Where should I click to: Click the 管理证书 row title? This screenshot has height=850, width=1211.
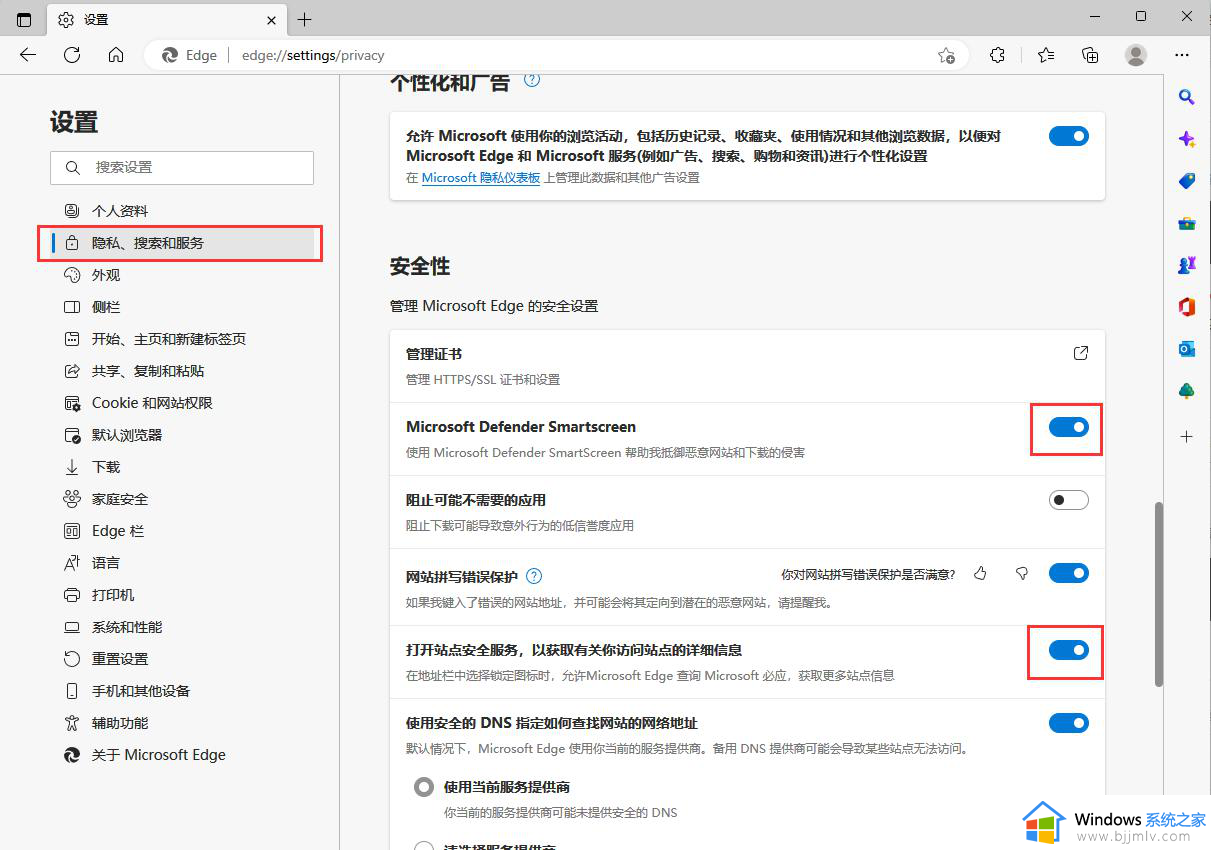[x=434, y=354]
